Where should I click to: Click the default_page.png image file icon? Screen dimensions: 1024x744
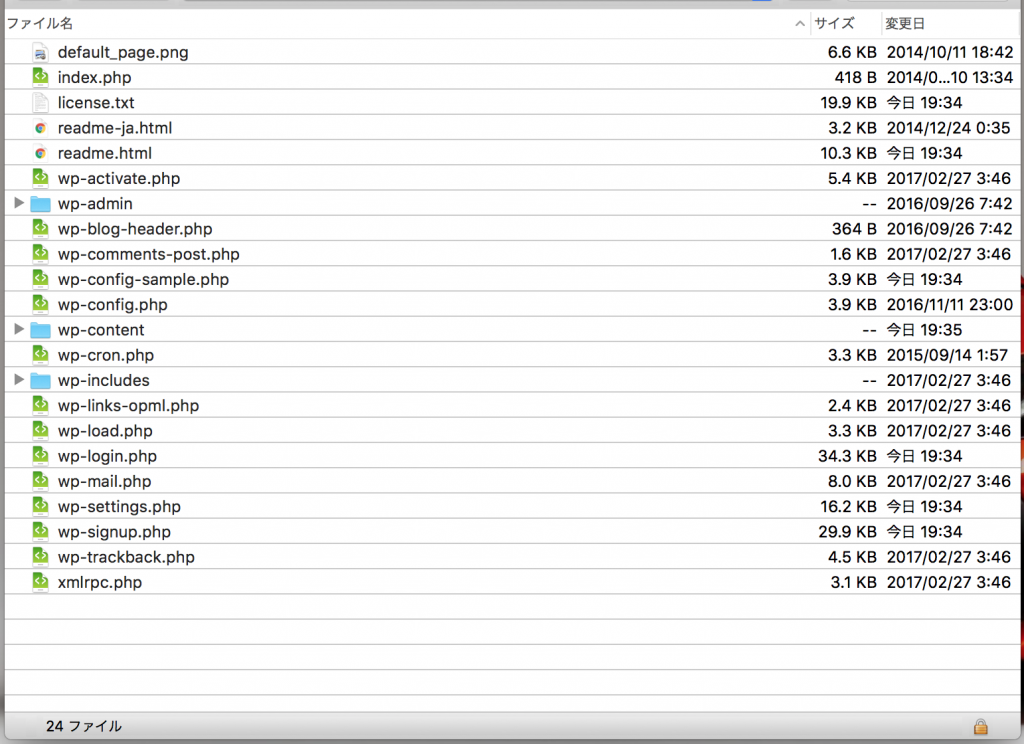(40, 52)
